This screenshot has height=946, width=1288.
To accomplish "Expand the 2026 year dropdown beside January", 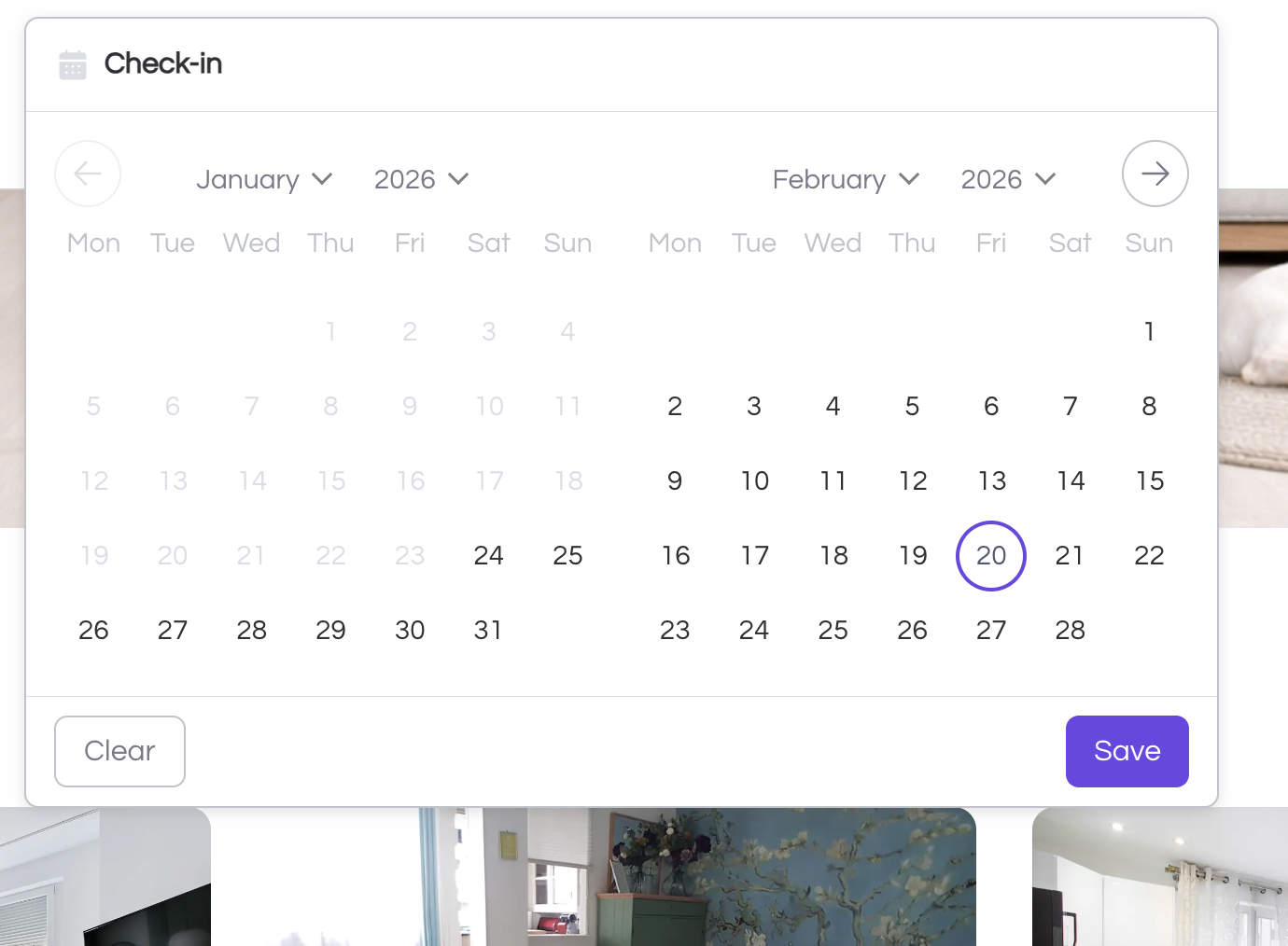I will [x=421, y=179].
